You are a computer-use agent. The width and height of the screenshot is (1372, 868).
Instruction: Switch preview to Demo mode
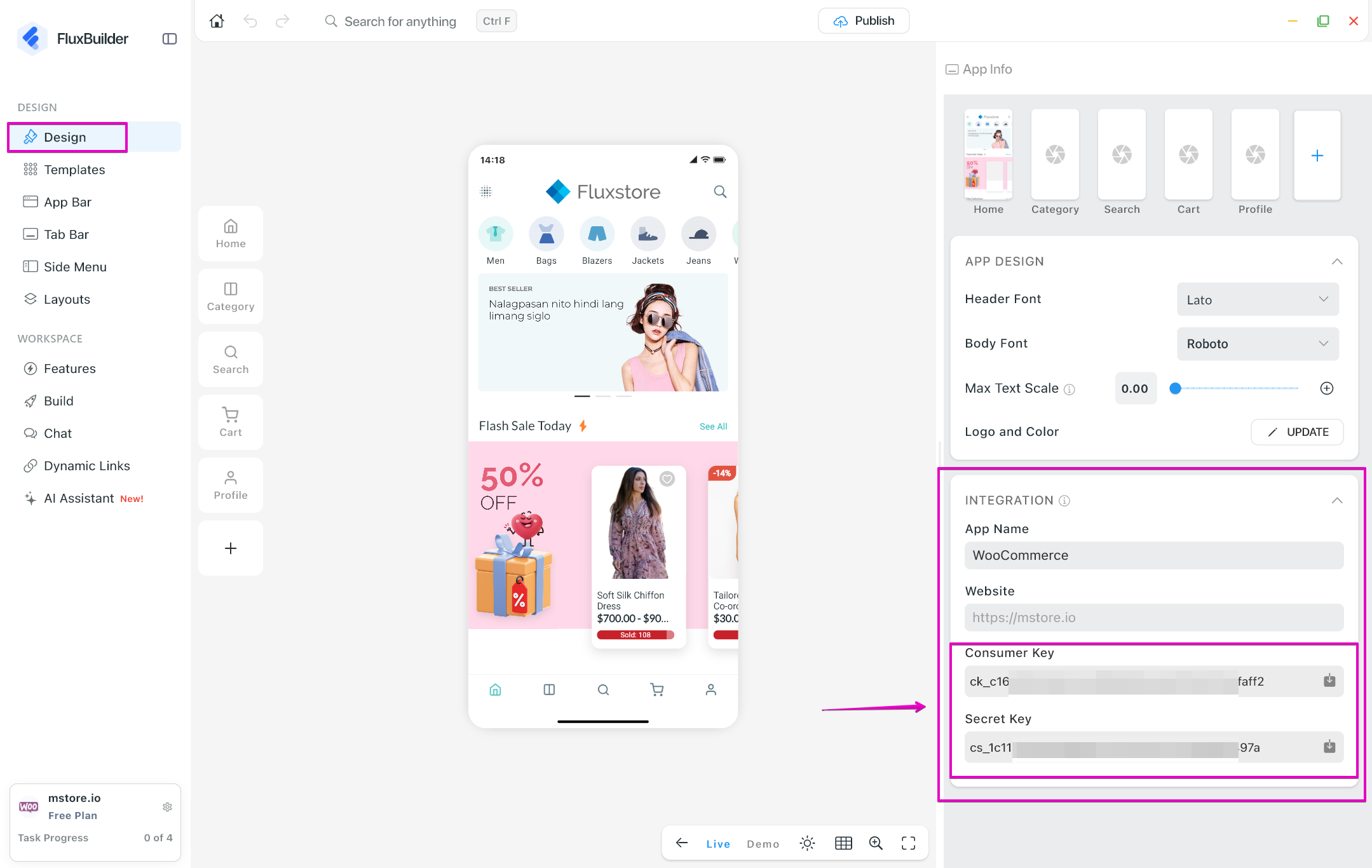(x=763, y=844)
